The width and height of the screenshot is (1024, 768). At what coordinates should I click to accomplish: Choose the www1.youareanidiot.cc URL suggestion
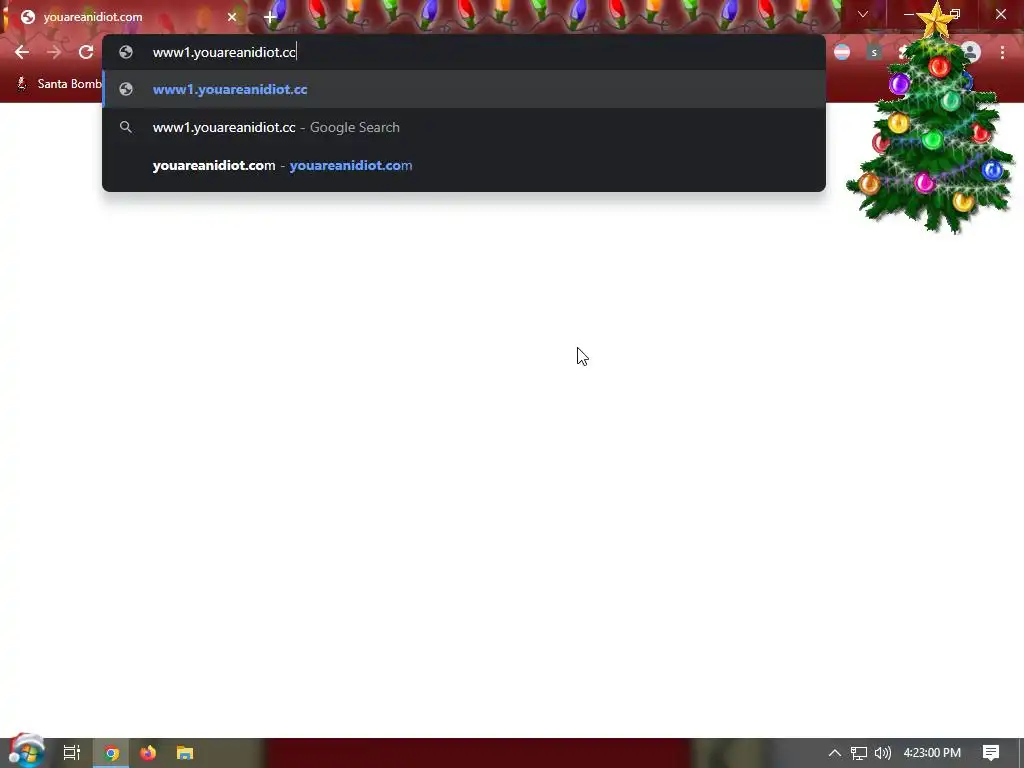[x=464, y=89]
